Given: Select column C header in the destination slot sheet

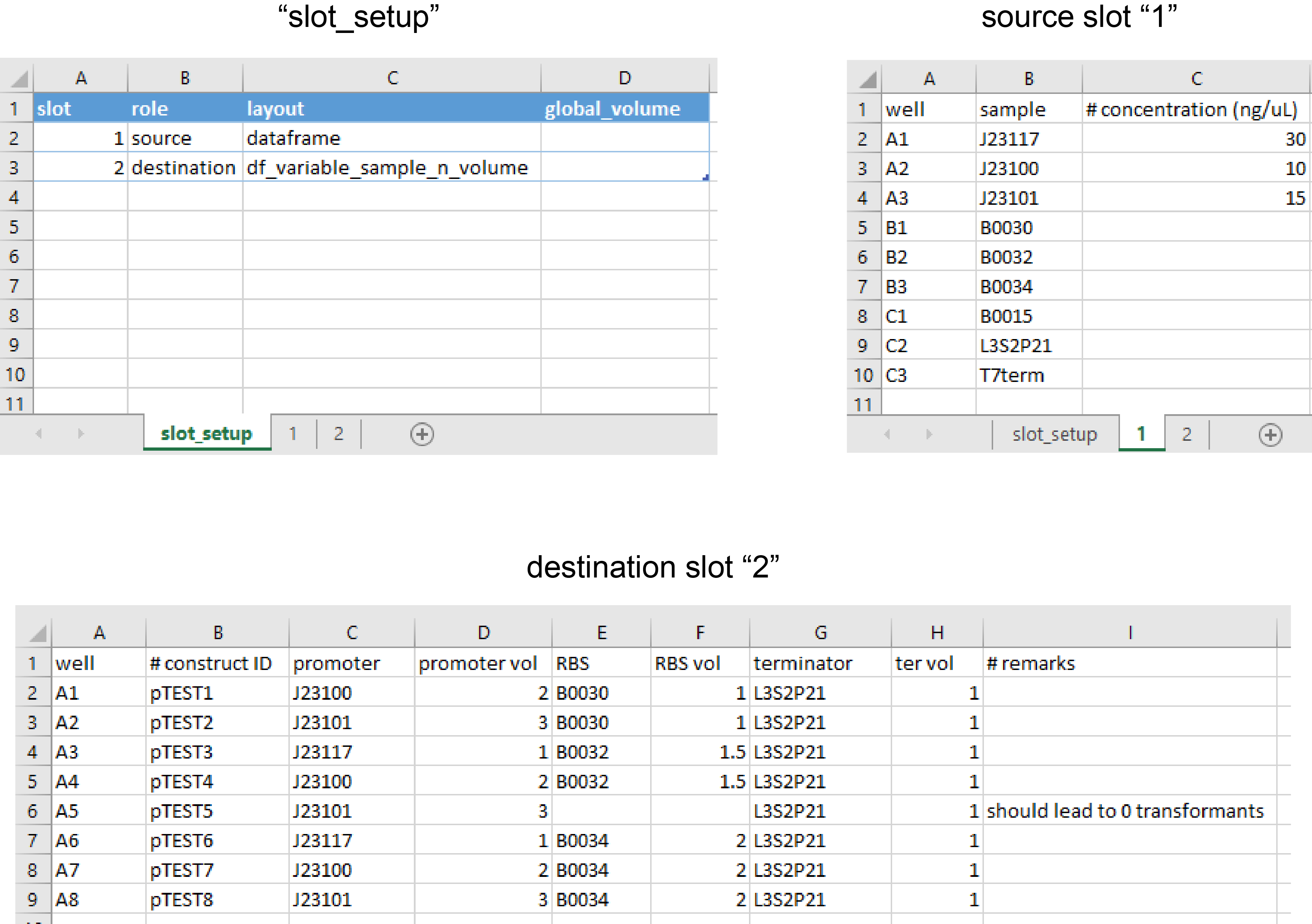Looking at the screenshot, I should (x=351, y=632).
